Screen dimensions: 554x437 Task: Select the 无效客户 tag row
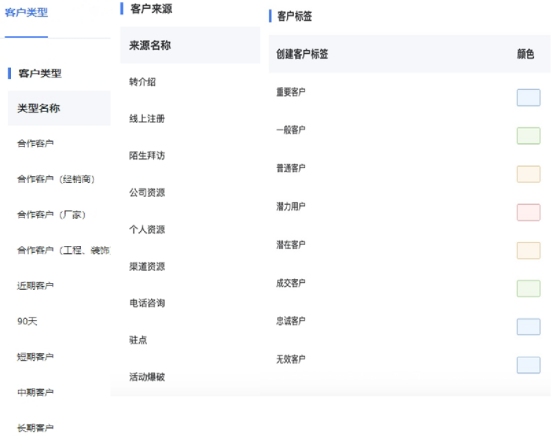pyautogui.click(x=409, y=359)
